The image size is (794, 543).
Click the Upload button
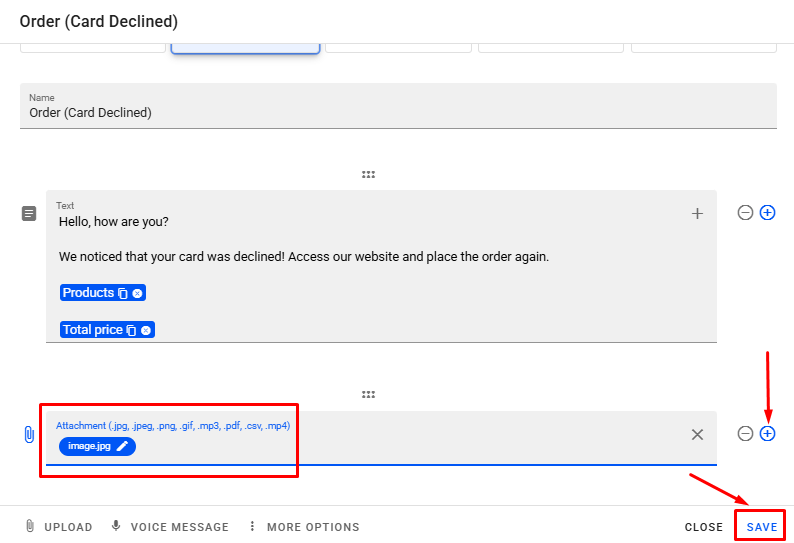(59, 527)
